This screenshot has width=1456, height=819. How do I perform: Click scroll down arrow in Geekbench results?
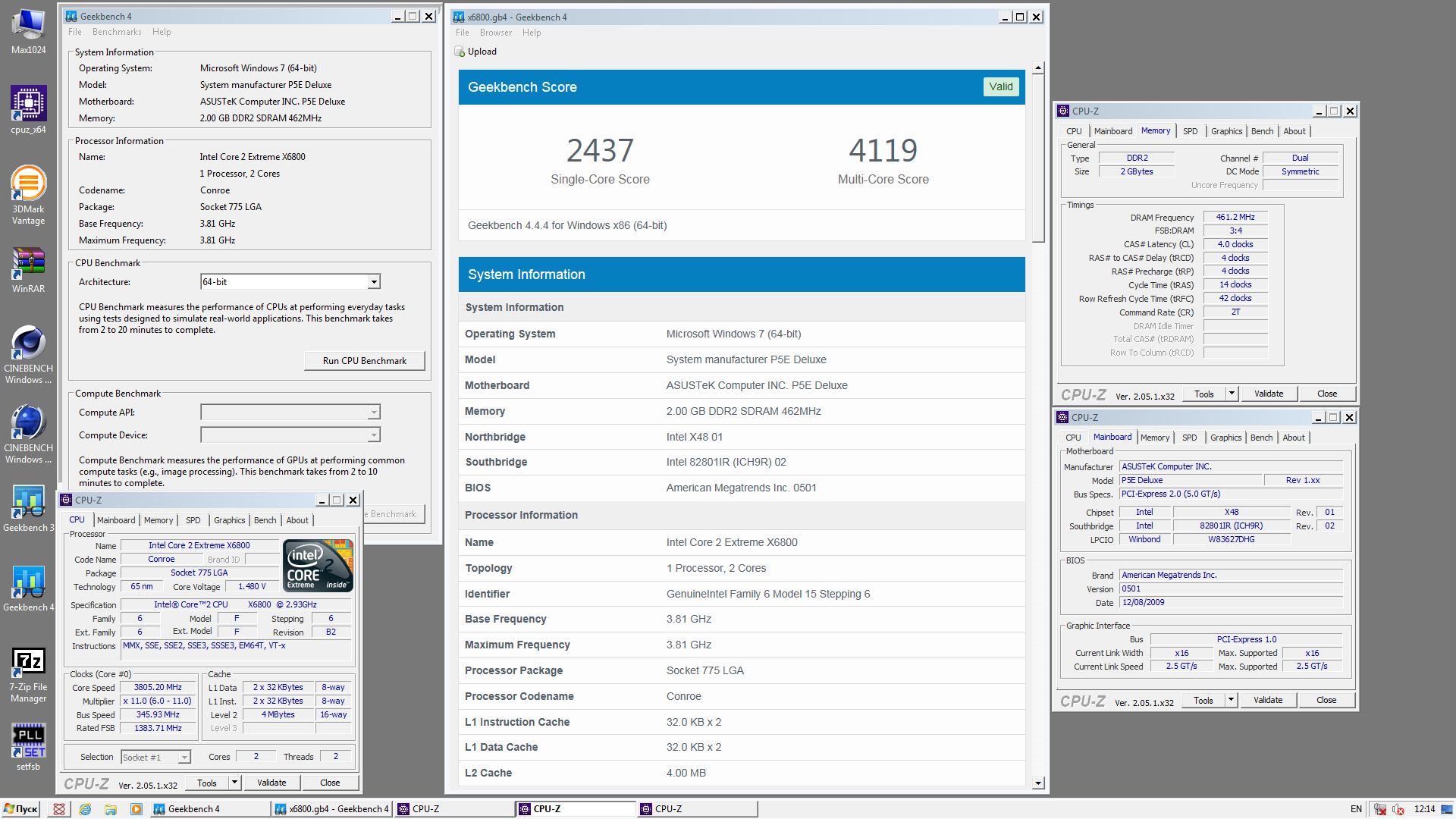[x=1038, y=783]
